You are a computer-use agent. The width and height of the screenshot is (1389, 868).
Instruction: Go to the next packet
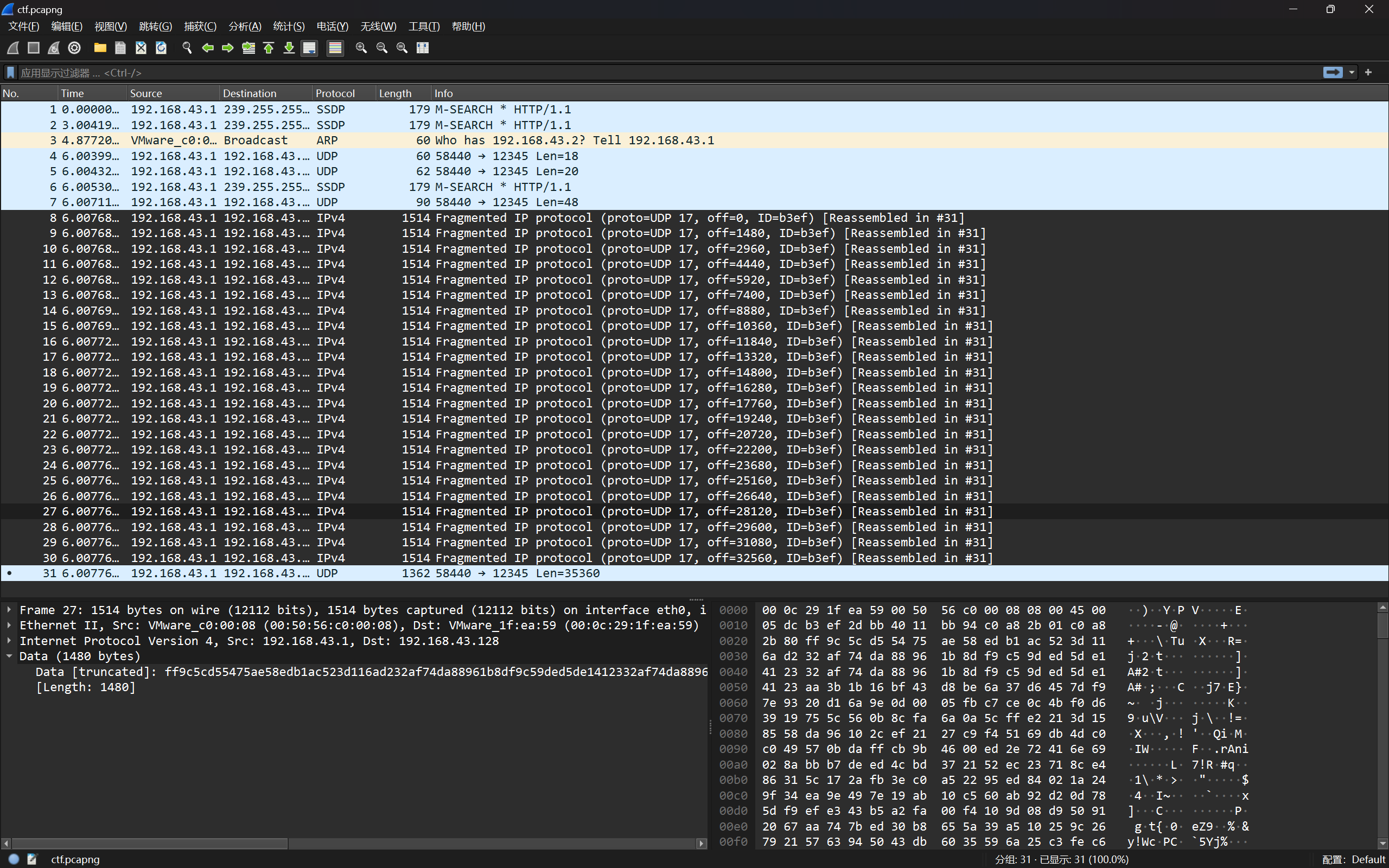[x=228, y=48]
